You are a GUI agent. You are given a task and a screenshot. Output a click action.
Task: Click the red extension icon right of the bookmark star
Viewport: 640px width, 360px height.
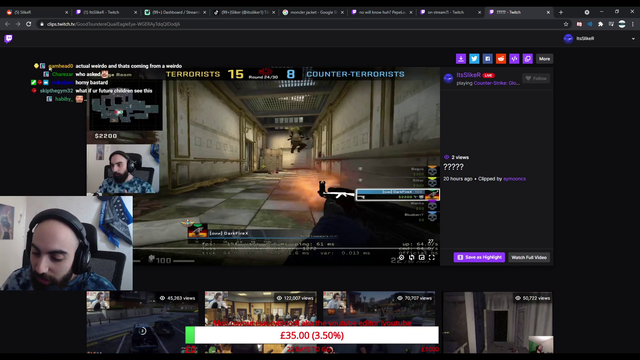579,24
